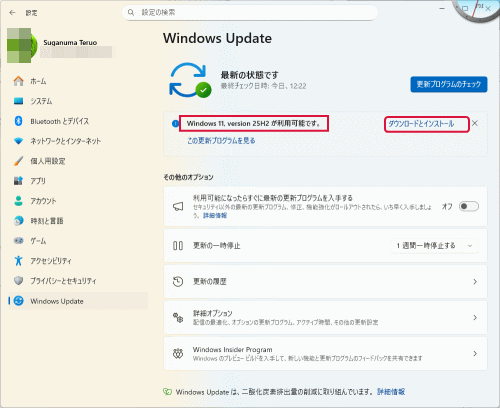Screen dimensions: 500x408
Task: Click その他のオプション heading
Action: pyautogui.click(x=188, y=177)
